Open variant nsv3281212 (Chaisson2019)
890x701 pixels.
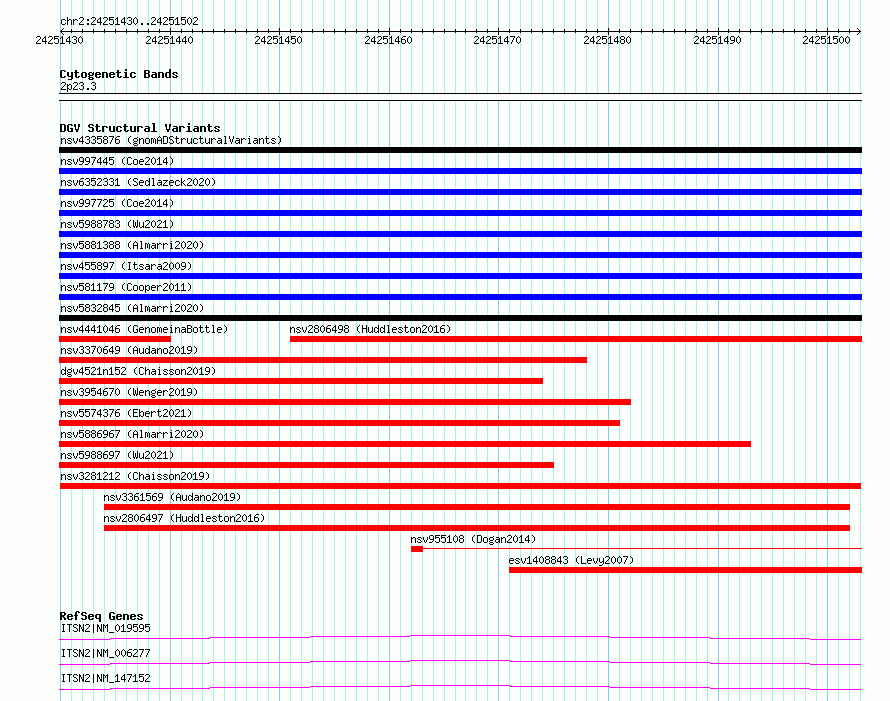(x=135, y=476)
